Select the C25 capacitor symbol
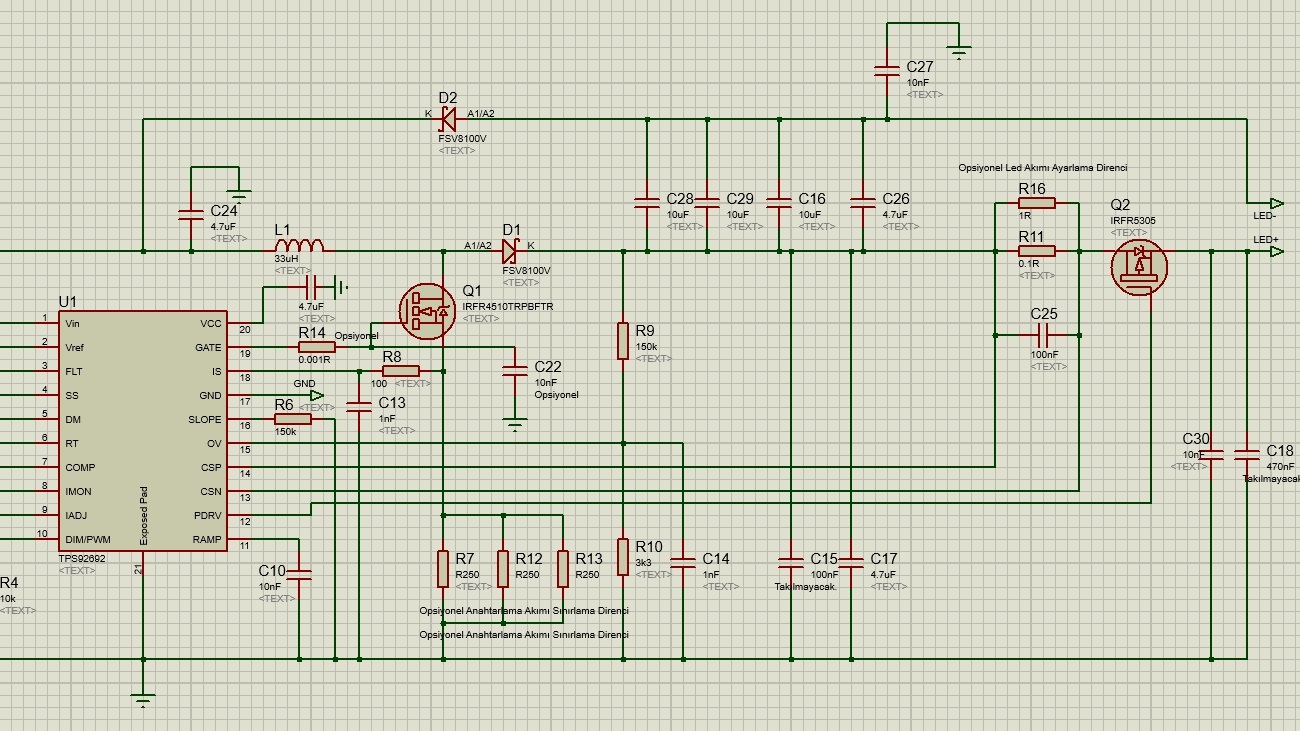1300x731 pixels. (x=1043, y=335)
